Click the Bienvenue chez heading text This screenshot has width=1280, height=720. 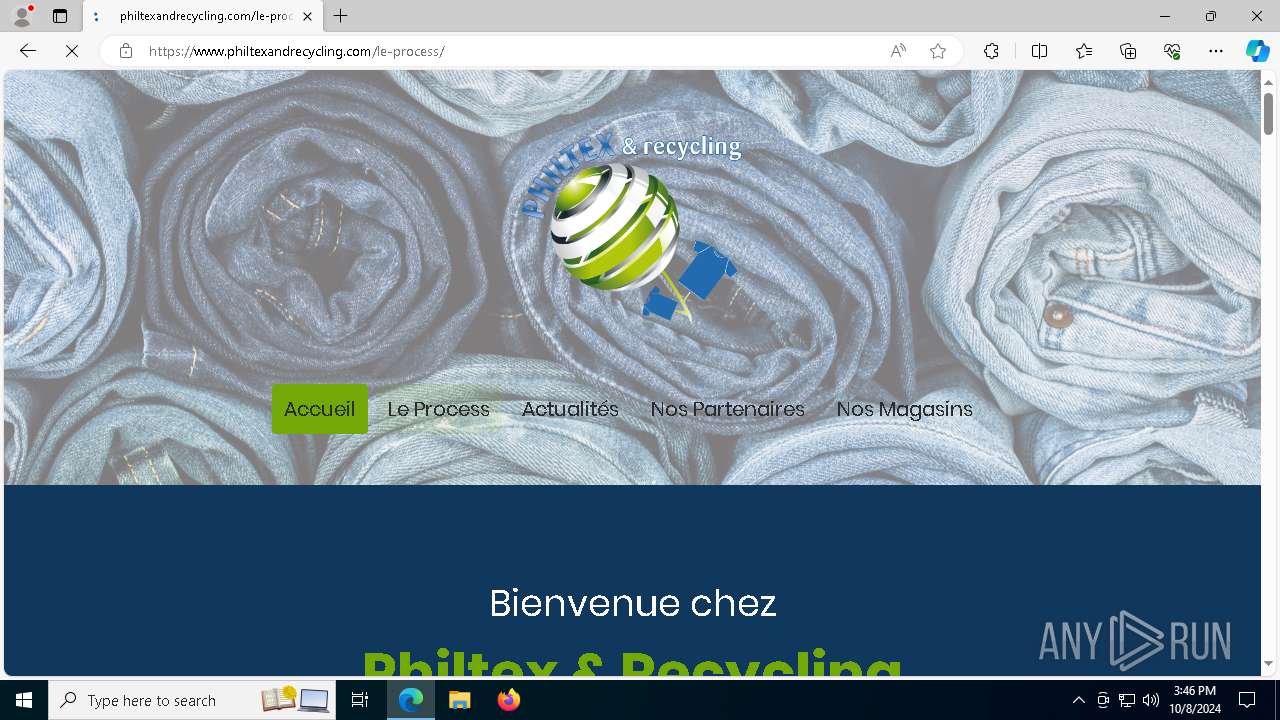tap(632, 603)
